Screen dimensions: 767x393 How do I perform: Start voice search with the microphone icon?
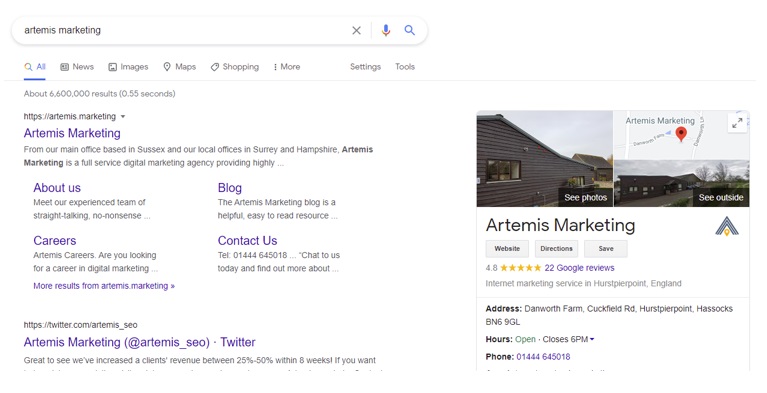(x=386, y=30)
